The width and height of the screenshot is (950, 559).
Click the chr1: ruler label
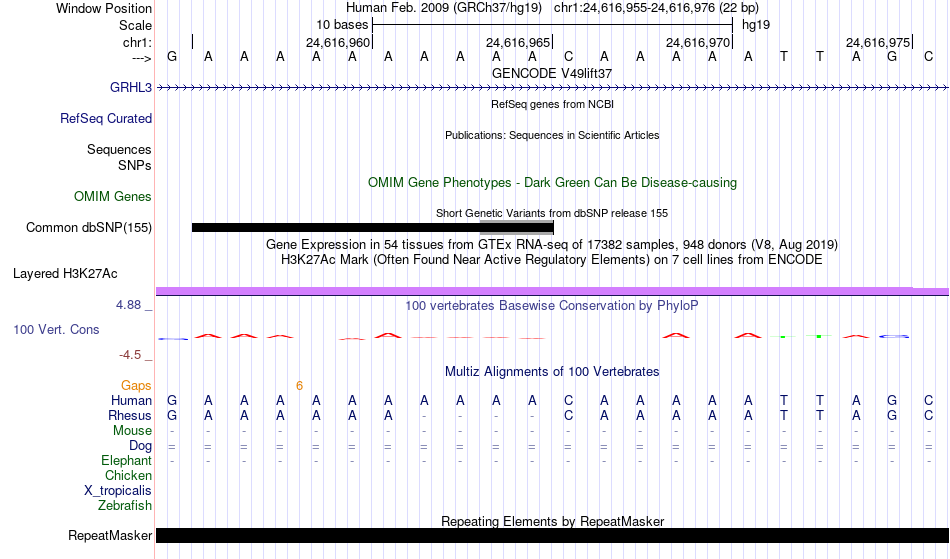pos(137,42)
